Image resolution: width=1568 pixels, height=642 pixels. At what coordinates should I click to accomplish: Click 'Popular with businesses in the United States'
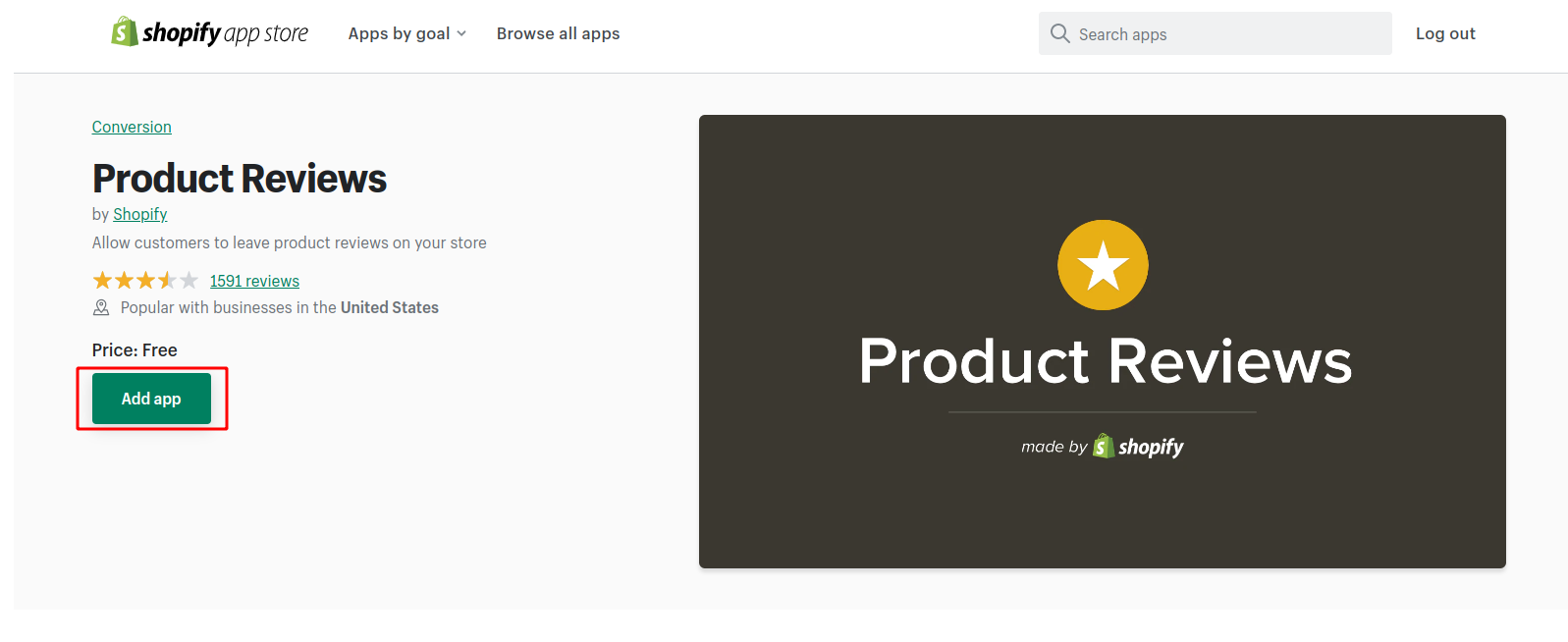pyautogui.click(x=280, y=308)
